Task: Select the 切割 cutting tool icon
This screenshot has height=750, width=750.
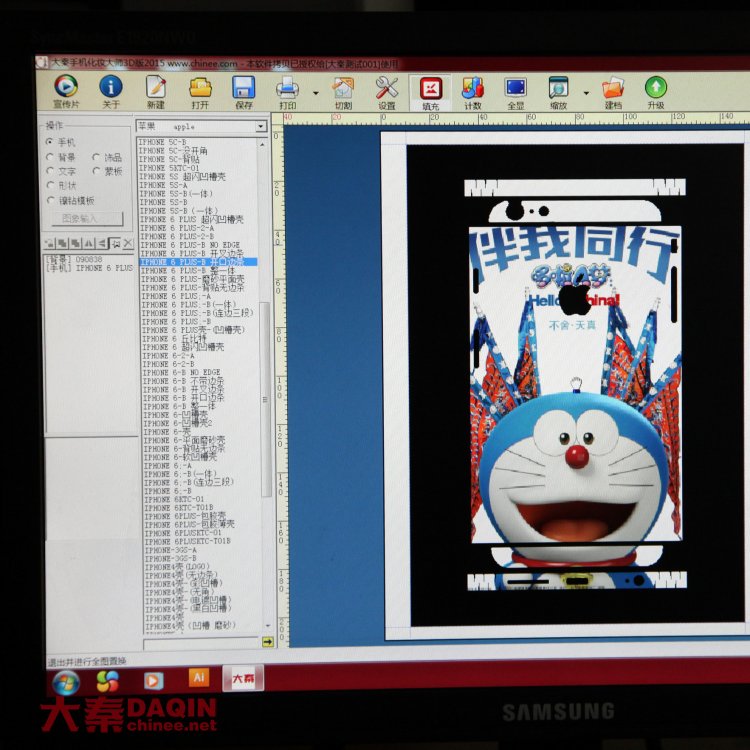Action: pos(343,89)
